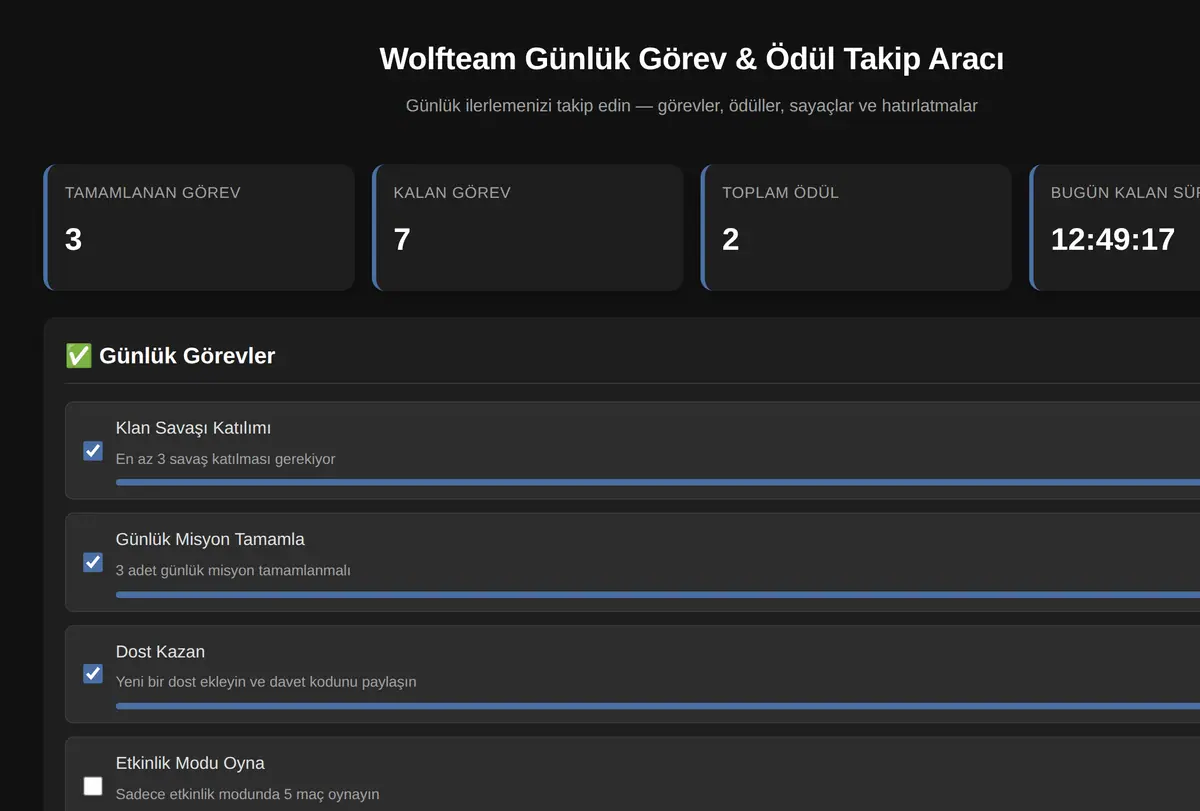Uncheck the Dost Kazan checkbox
1200x811 pixels.
[x=93, y=674]
